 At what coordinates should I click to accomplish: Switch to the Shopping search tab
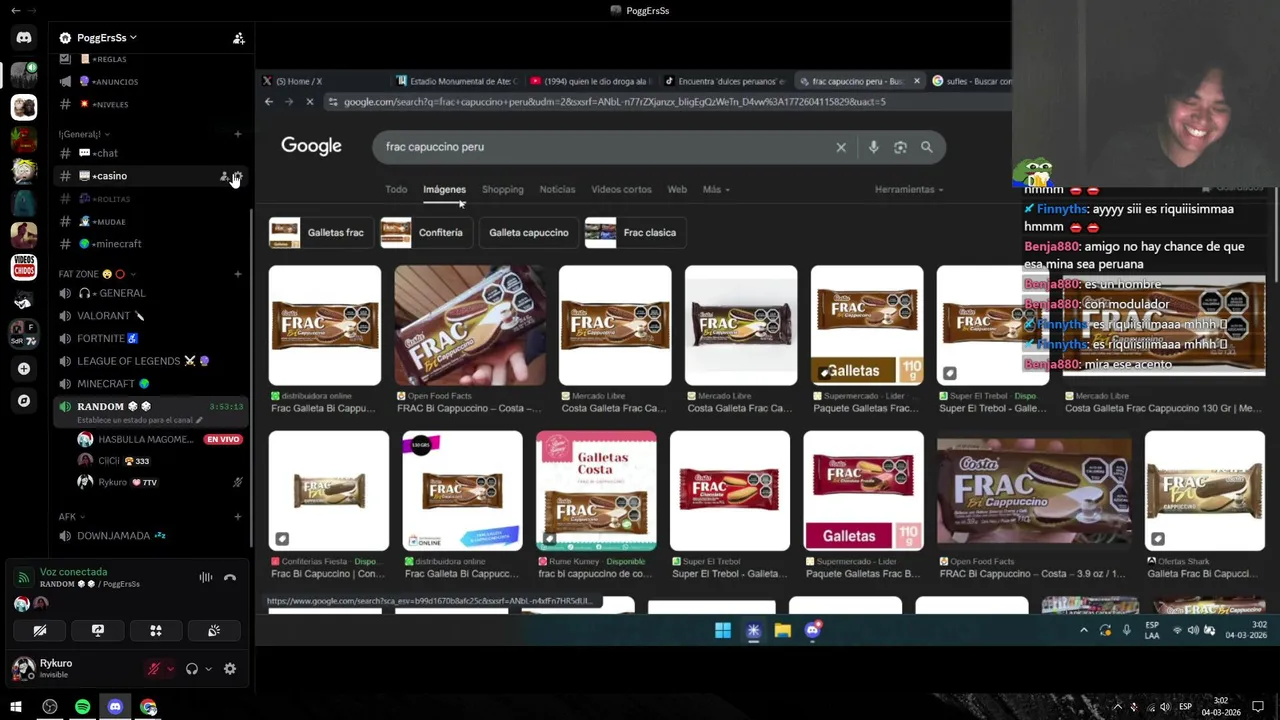pos(502,189)
